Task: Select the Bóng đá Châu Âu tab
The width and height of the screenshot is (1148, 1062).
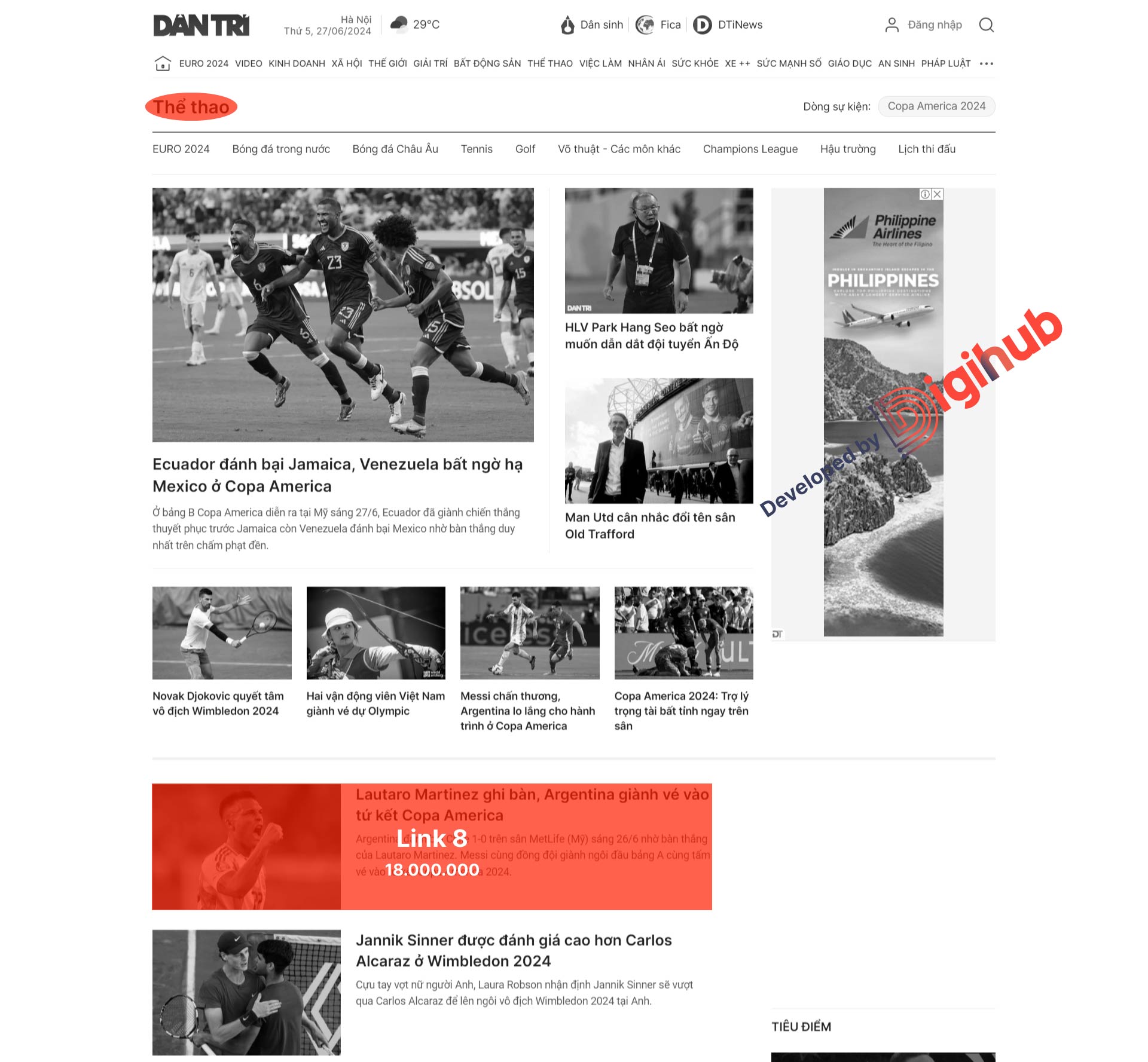Action: coord(396,149)
